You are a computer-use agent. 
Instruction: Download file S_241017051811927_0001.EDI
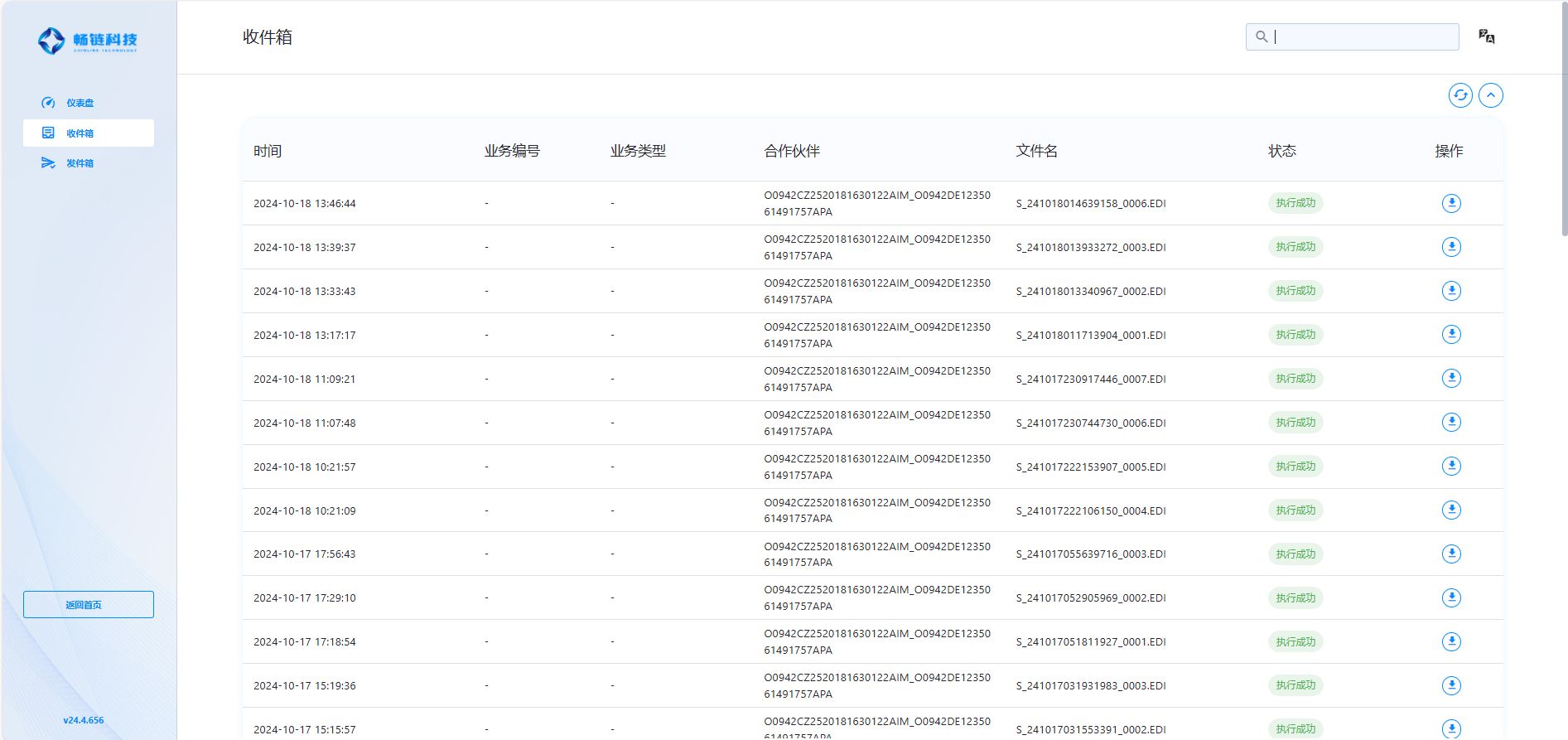coord(1451,641)
